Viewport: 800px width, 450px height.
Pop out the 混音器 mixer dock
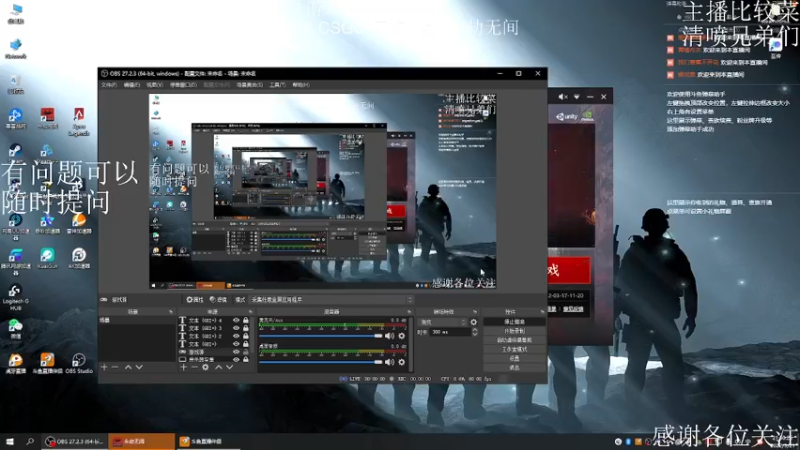tap(409, 311)
